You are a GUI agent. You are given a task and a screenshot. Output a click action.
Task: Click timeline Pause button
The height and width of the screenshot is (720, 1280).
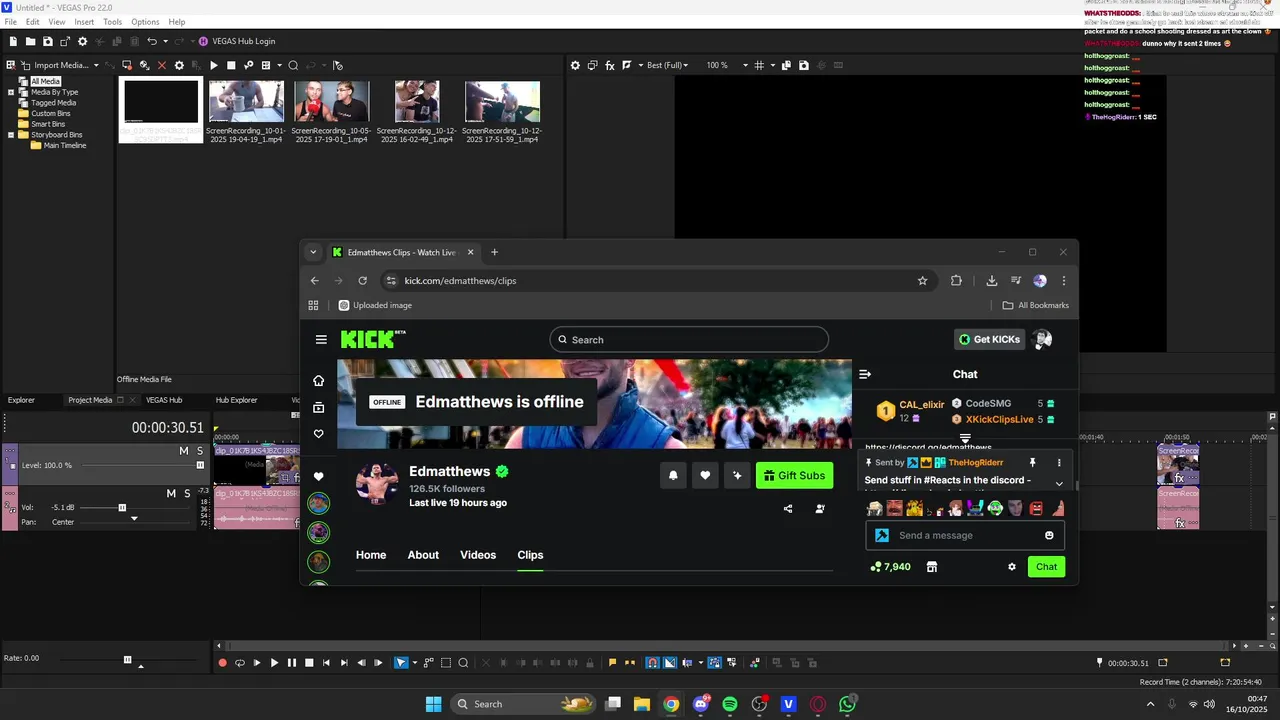291,663
